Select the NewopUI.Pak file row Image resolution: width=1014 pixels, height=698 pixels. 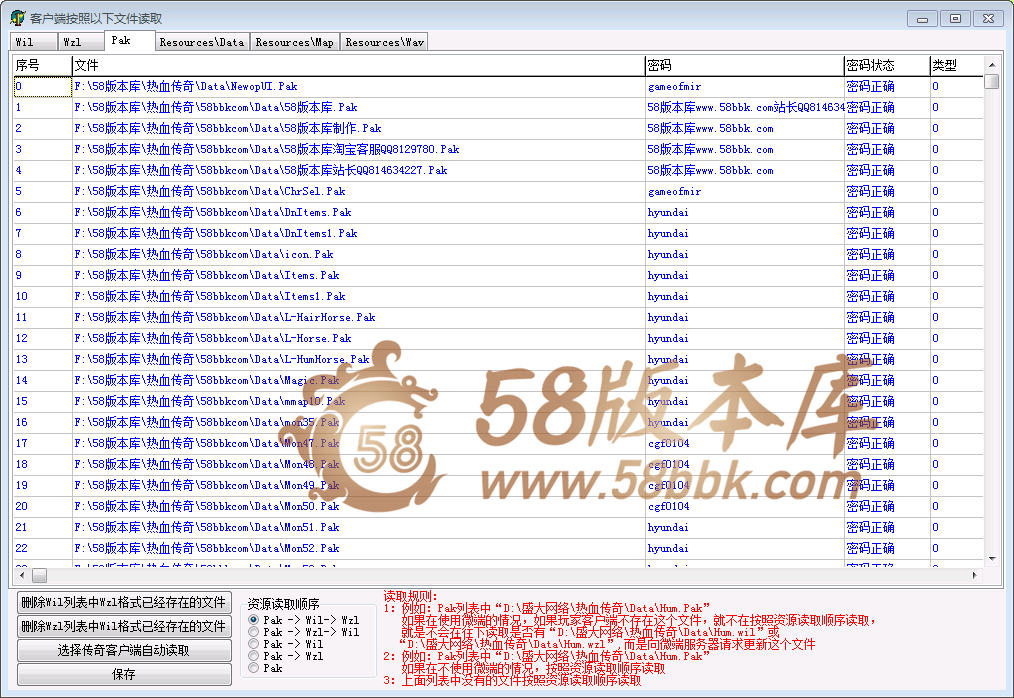498,87
